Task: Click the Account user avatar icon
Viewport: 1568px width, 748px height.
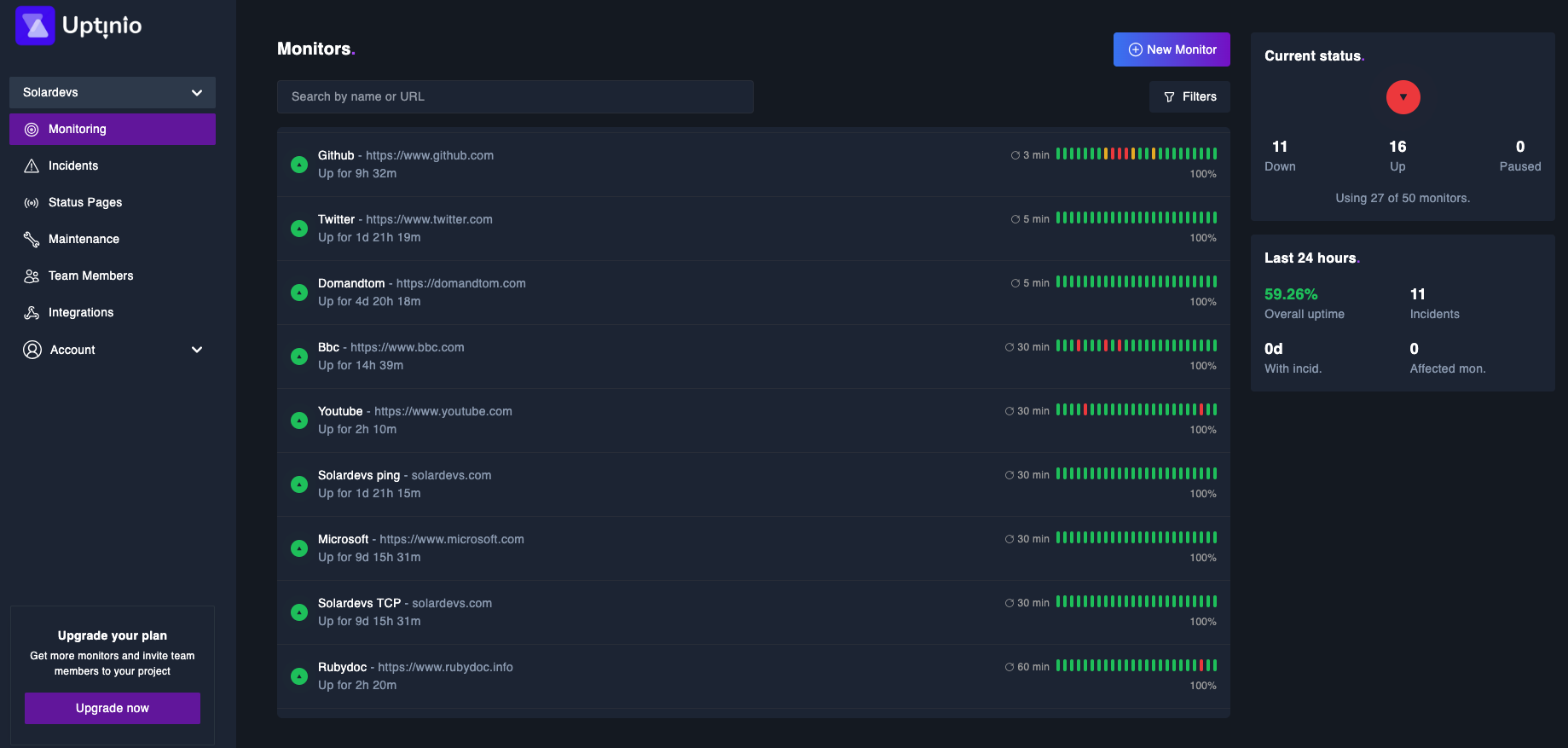Action: click(32, 350)
